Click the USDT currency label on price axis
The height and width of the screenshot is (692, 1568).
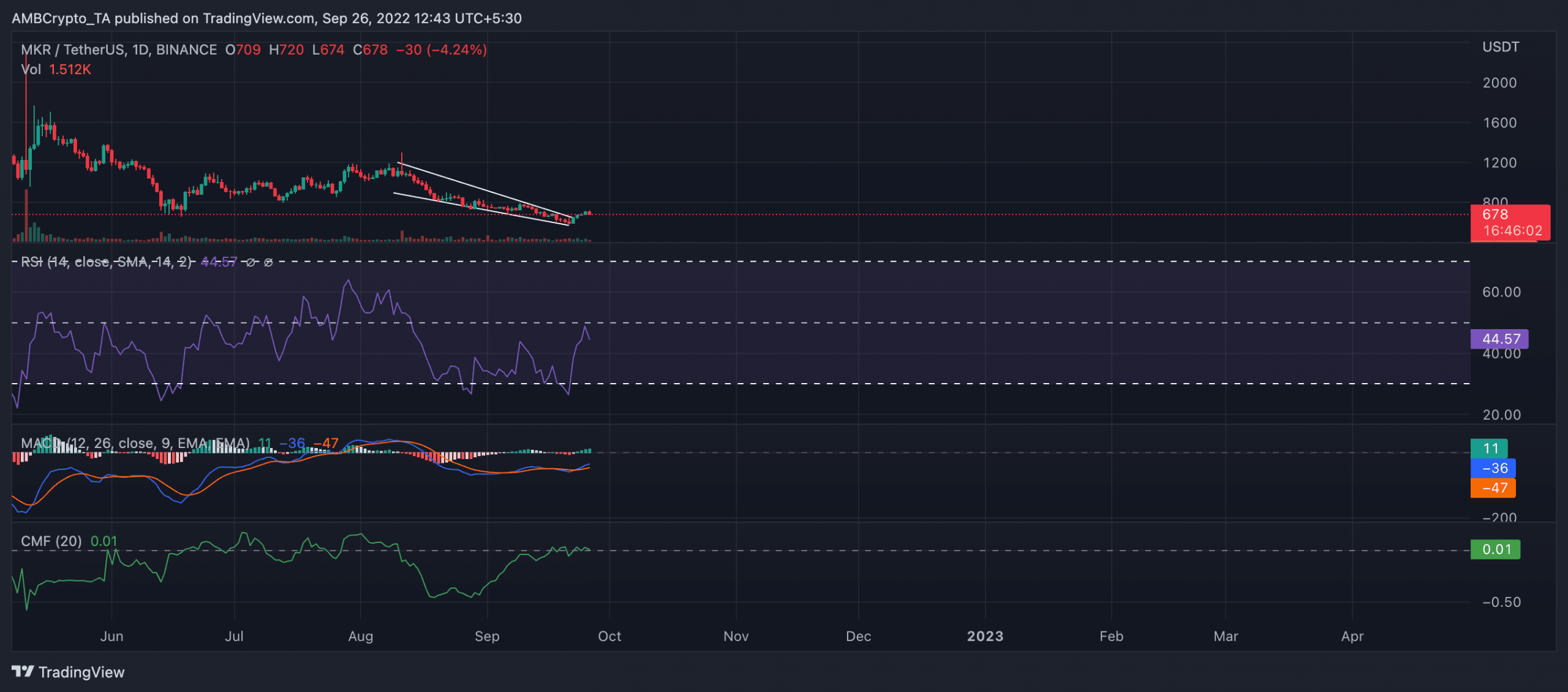coord(1500,47)
